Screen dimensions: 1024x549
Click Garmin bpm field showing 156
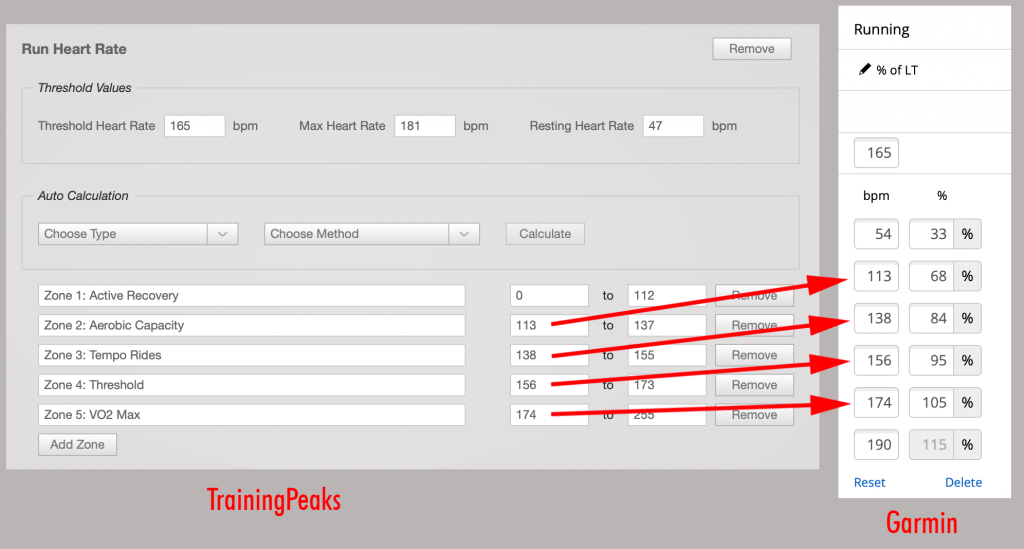(x=876, y=360)
